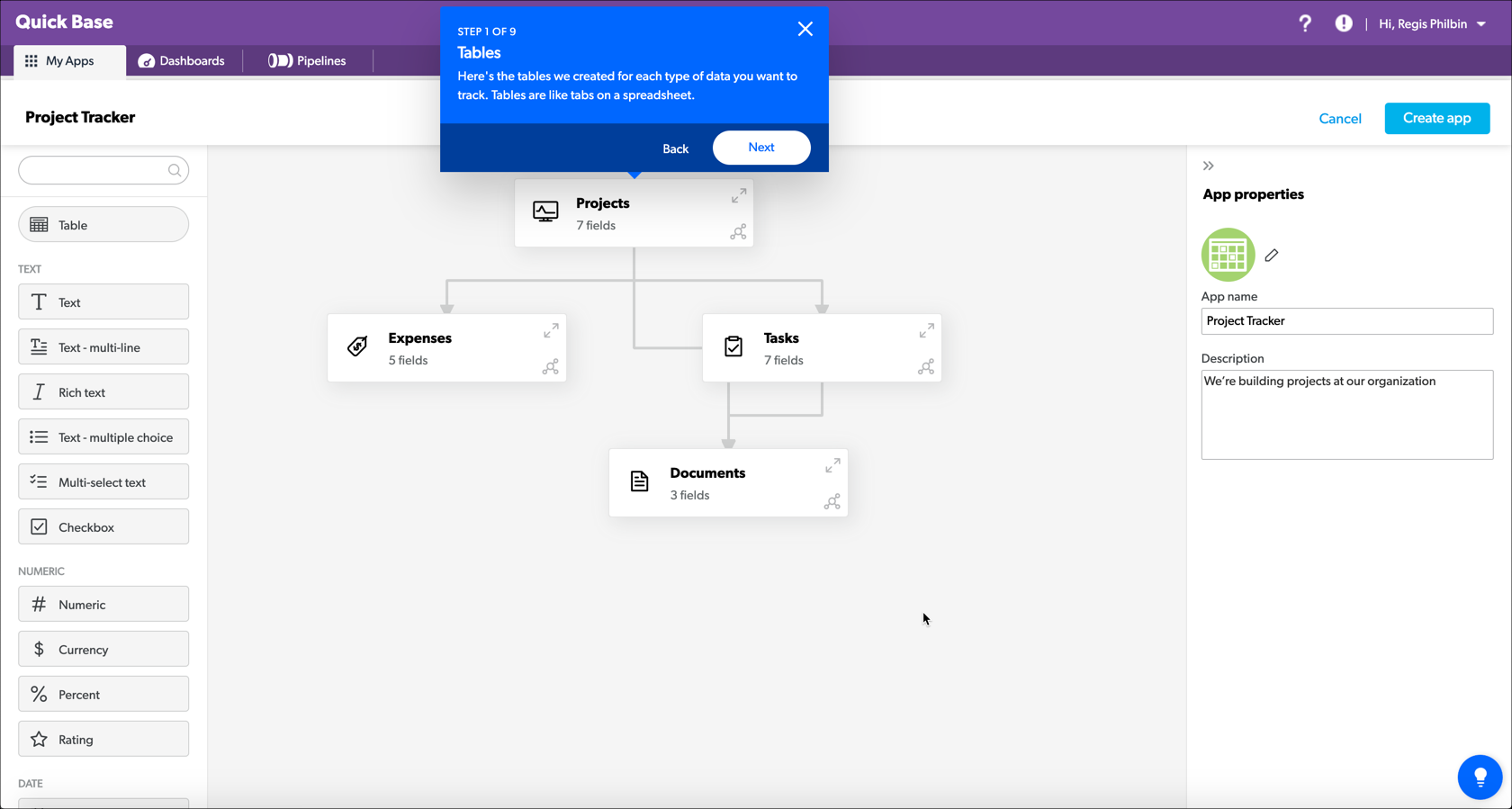
Task: Click the '3 fields' label on Documents
Action: [x=689, y=495]
